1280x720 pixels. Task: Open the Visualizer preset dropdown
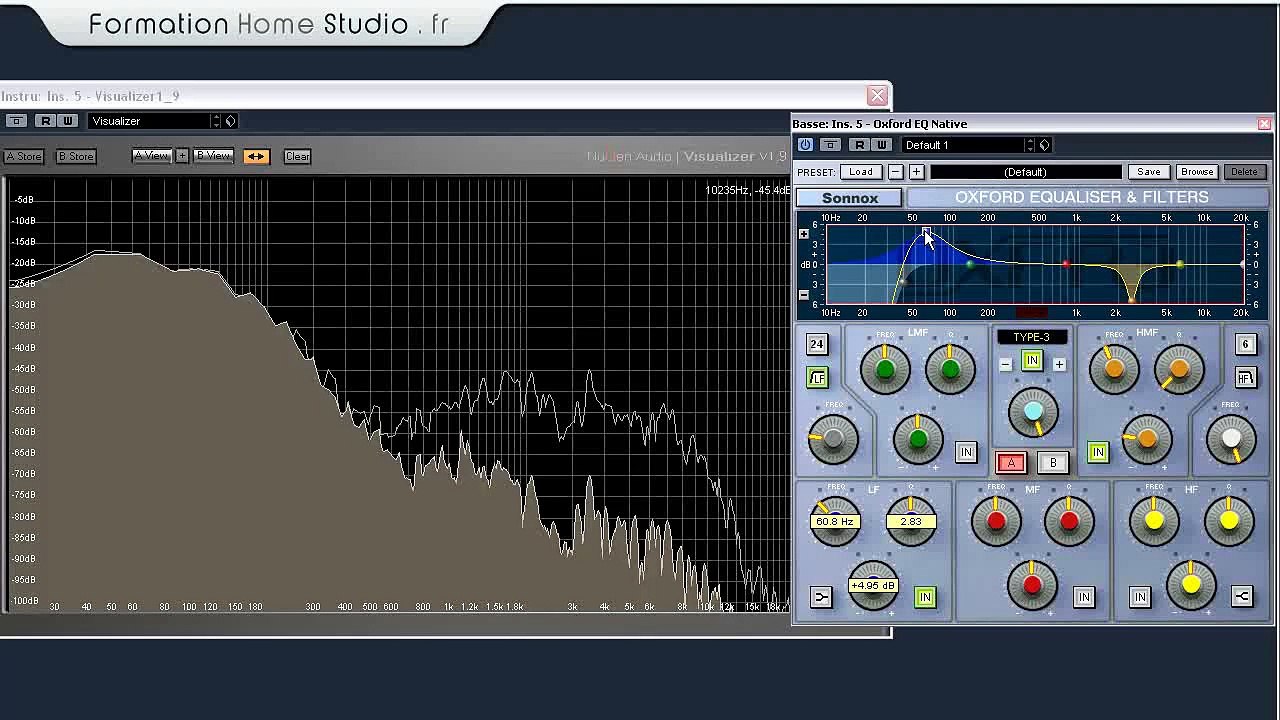tap(148, 121)
